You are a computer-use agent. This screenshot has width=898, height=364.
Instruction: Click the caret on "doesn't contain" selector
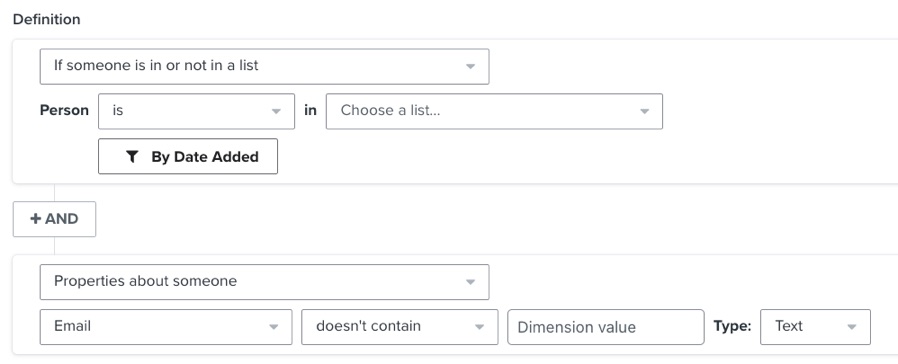click(479, 327)
